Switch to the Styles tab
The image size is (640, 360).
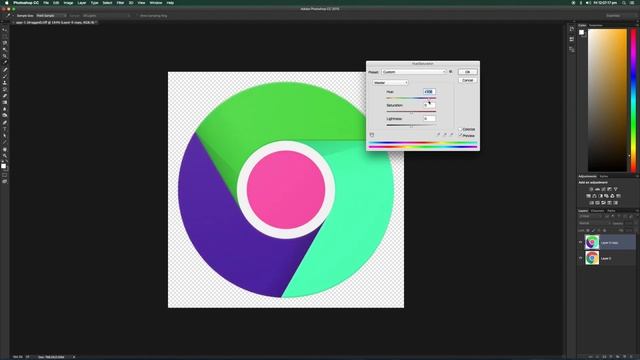[604, 176]
